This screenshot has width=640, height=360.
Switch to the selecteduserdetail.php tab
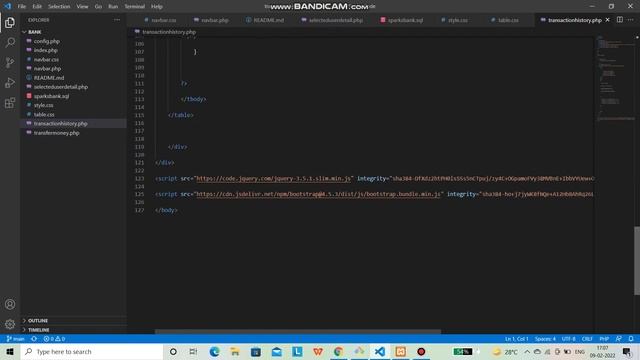(x=333, y=20)
